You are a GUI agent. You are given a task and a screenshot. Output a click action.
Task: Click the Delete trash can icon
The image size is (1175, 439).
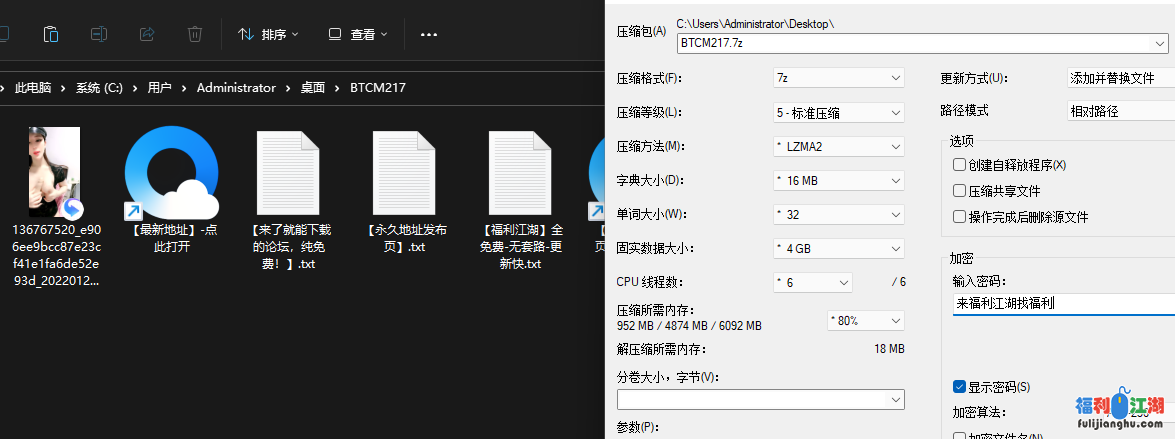[x=195, y=34]
